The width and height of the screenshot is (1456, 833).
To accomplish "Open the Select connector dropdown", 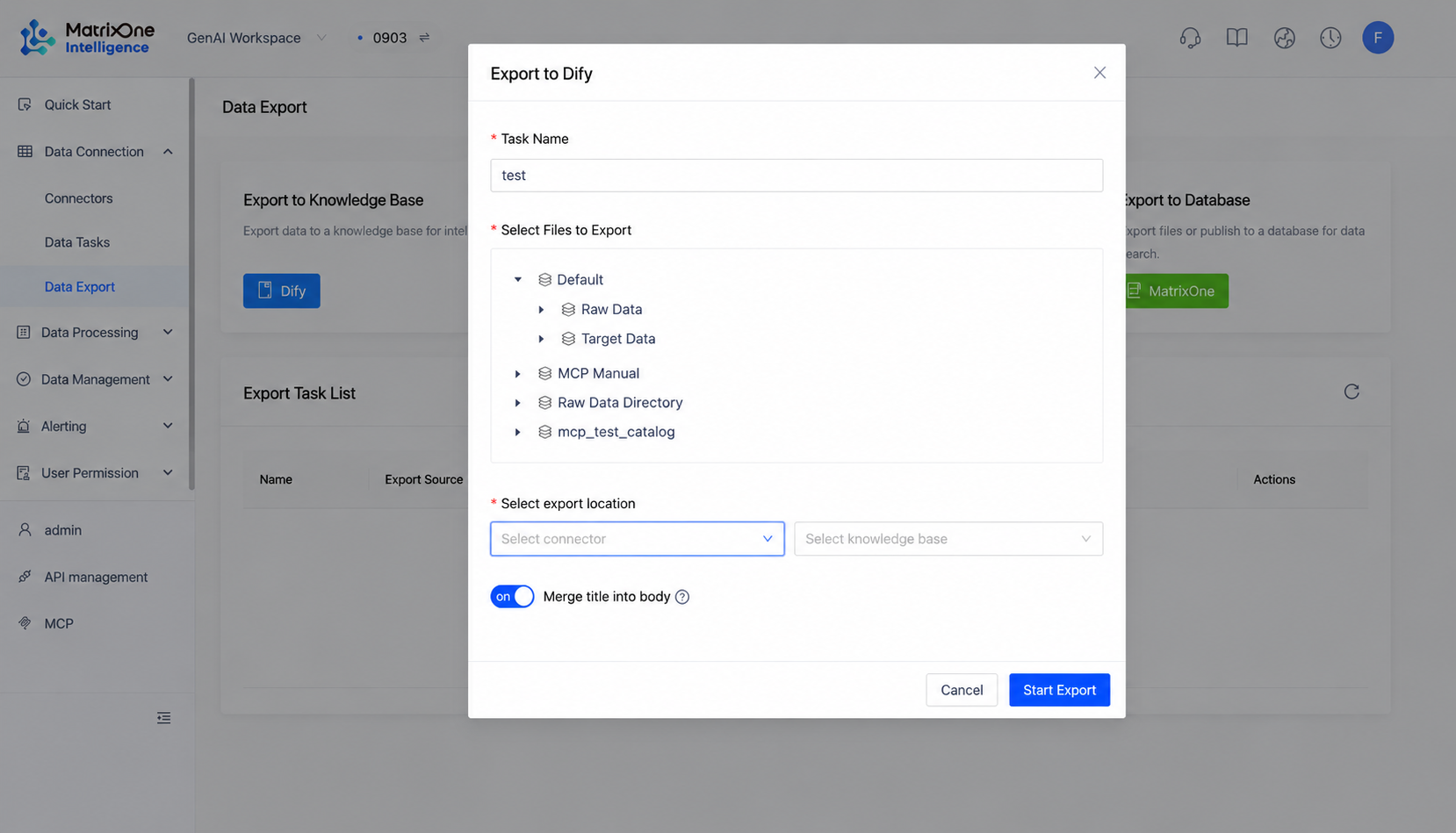I will click(637, 539).
